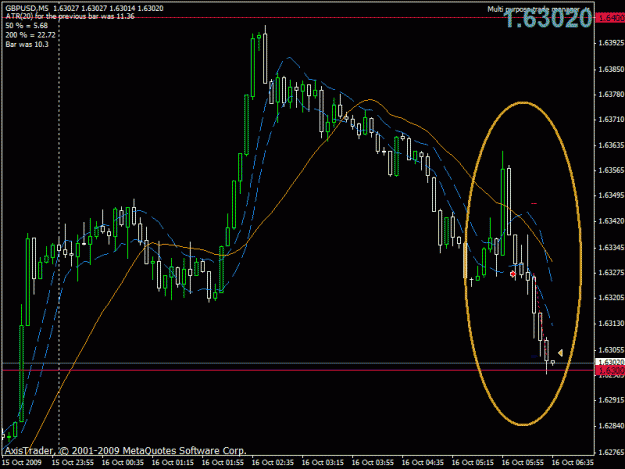Screen dimensions: 625x469
Task: Click the red 1.64000 price tag
Action: 610,18
